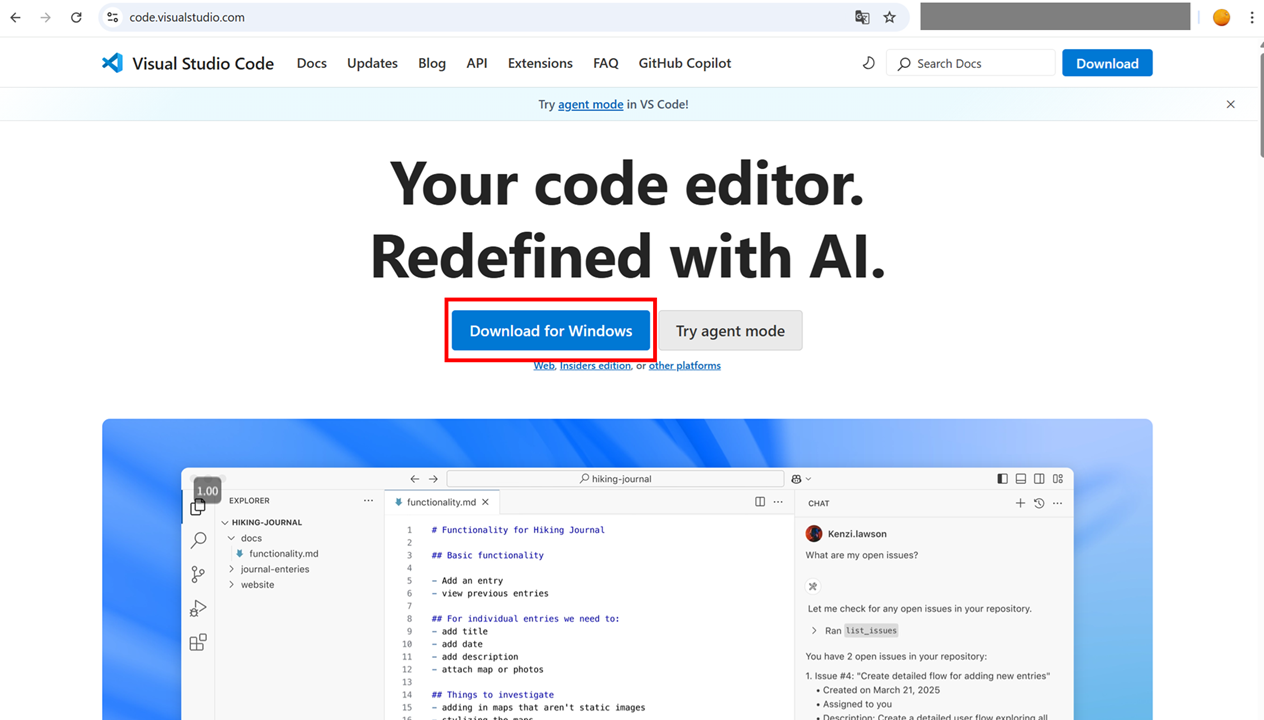The image size is (1264, 720).
Task: Select functionality.md in the explorer tree
Action: [x=284, y=553]
